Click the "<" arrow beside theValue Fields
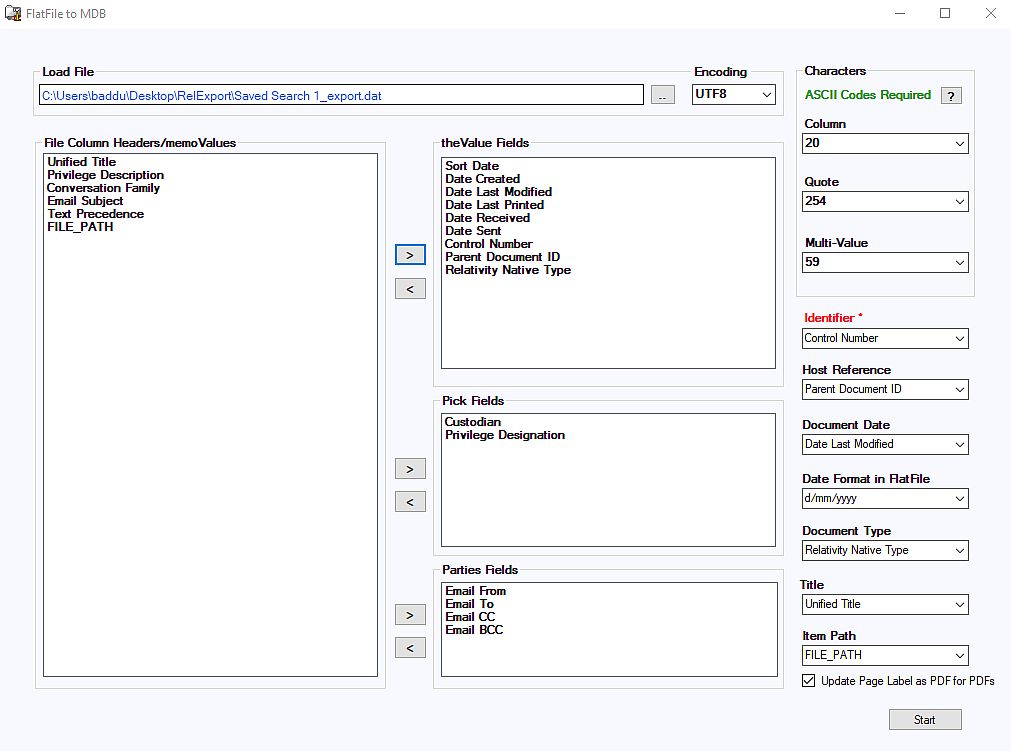This screenshot has height=751, width=1011. (x=409, y=288)
